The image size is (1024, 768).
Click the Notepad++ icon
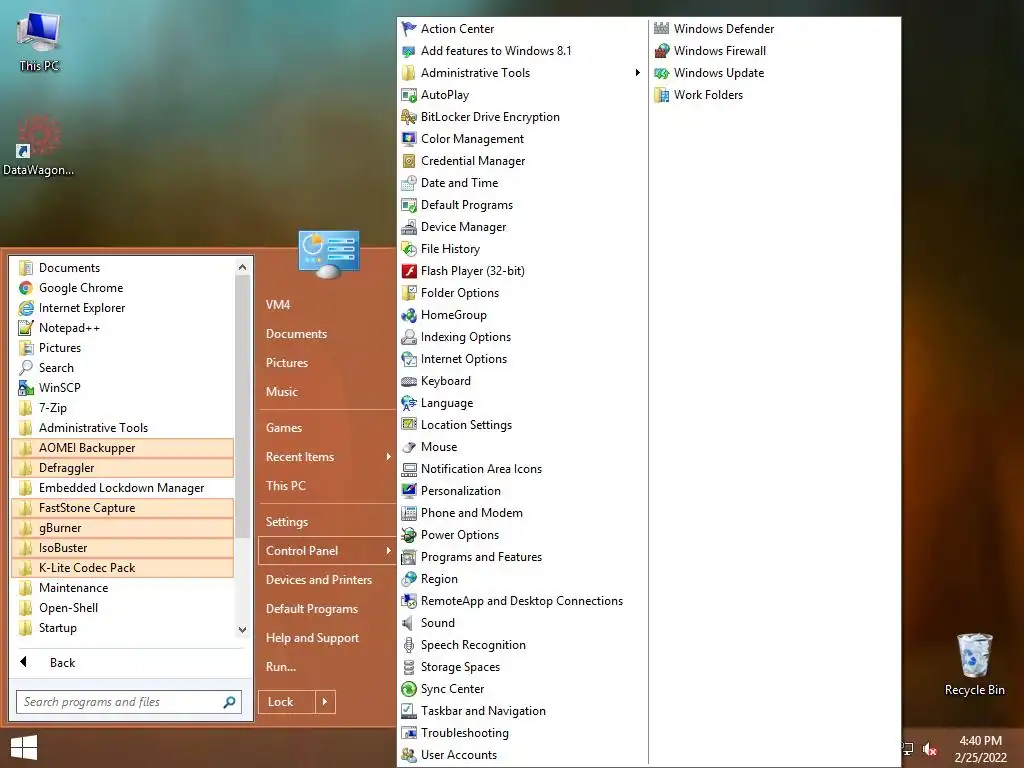[25, 328]
